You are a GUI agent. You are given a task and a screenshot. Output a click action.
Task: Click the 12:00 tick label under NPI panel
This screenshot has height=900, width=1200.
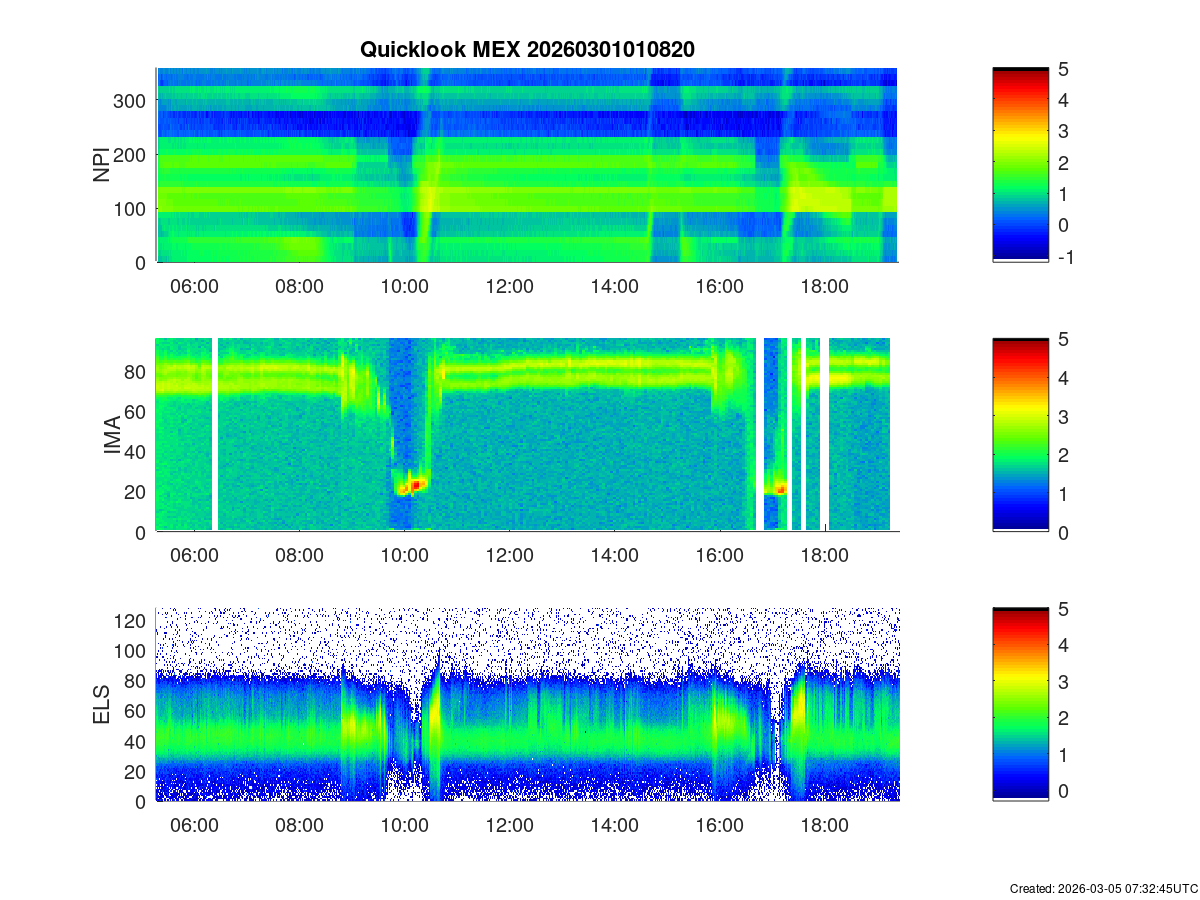point(509,286)
